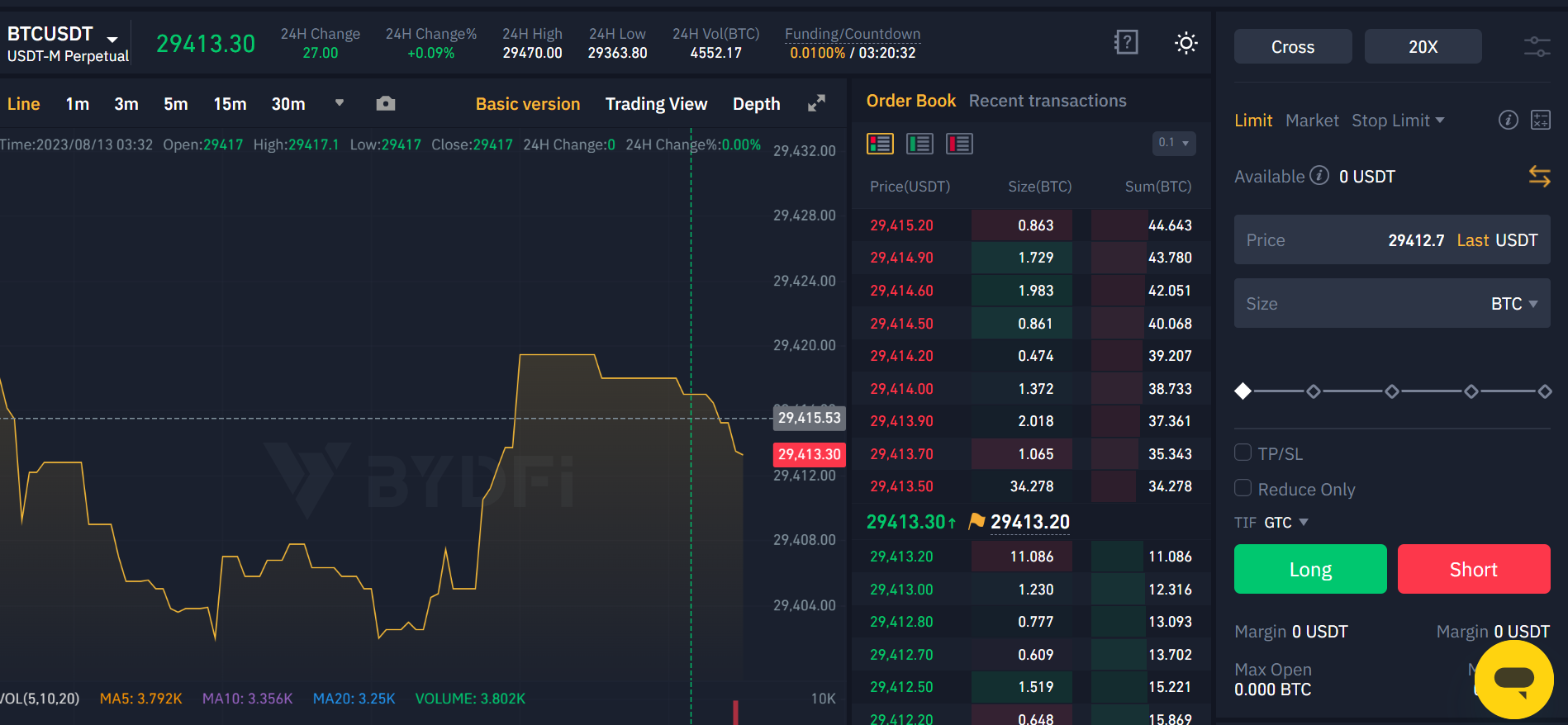Select 5m chart interval
1568x725 pixels.
[176, 104]
